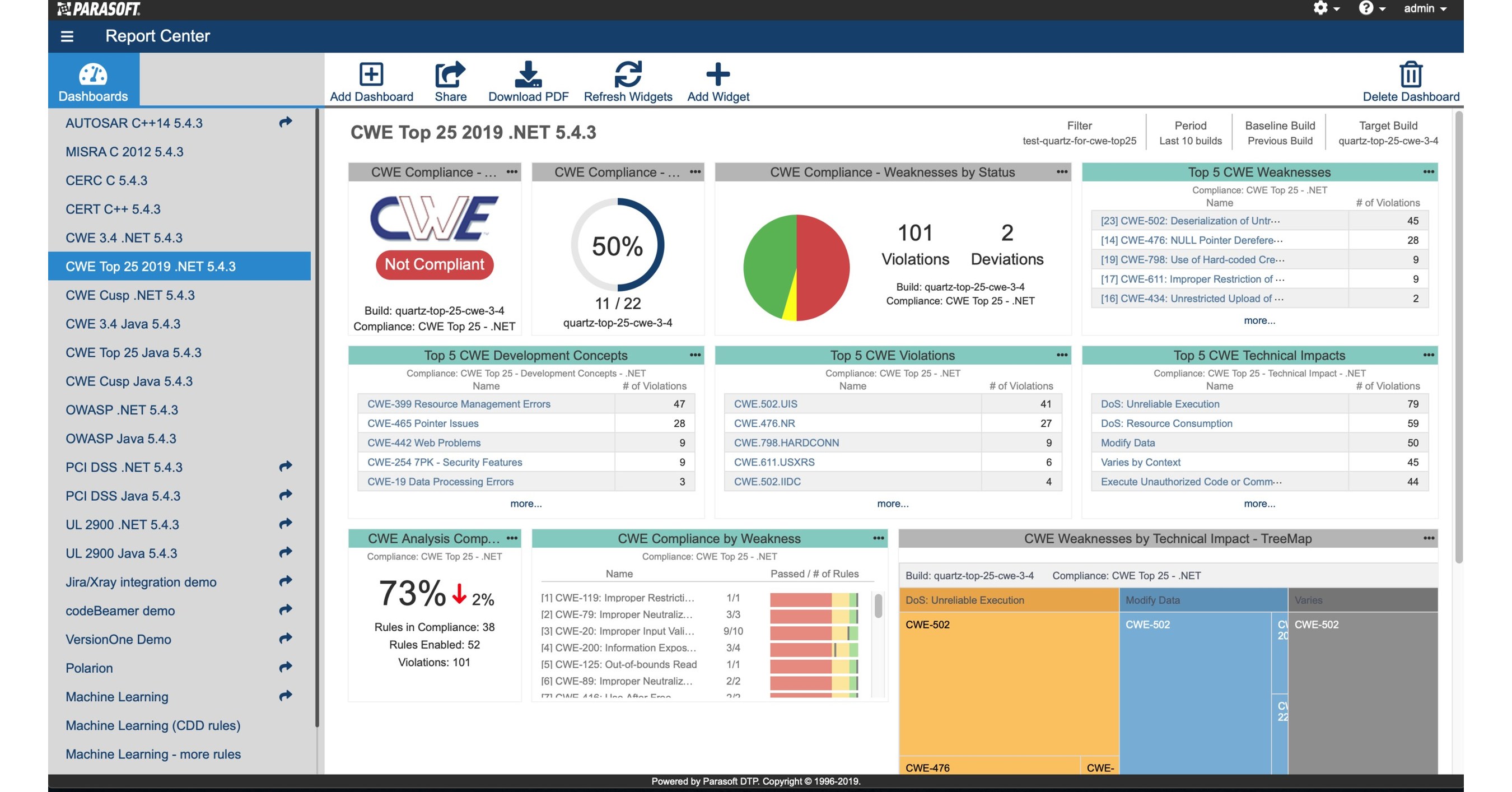Open the admin user dropdown
Screen dimensions: 1512x792
pyautogui.click(x=1420, y=8)
